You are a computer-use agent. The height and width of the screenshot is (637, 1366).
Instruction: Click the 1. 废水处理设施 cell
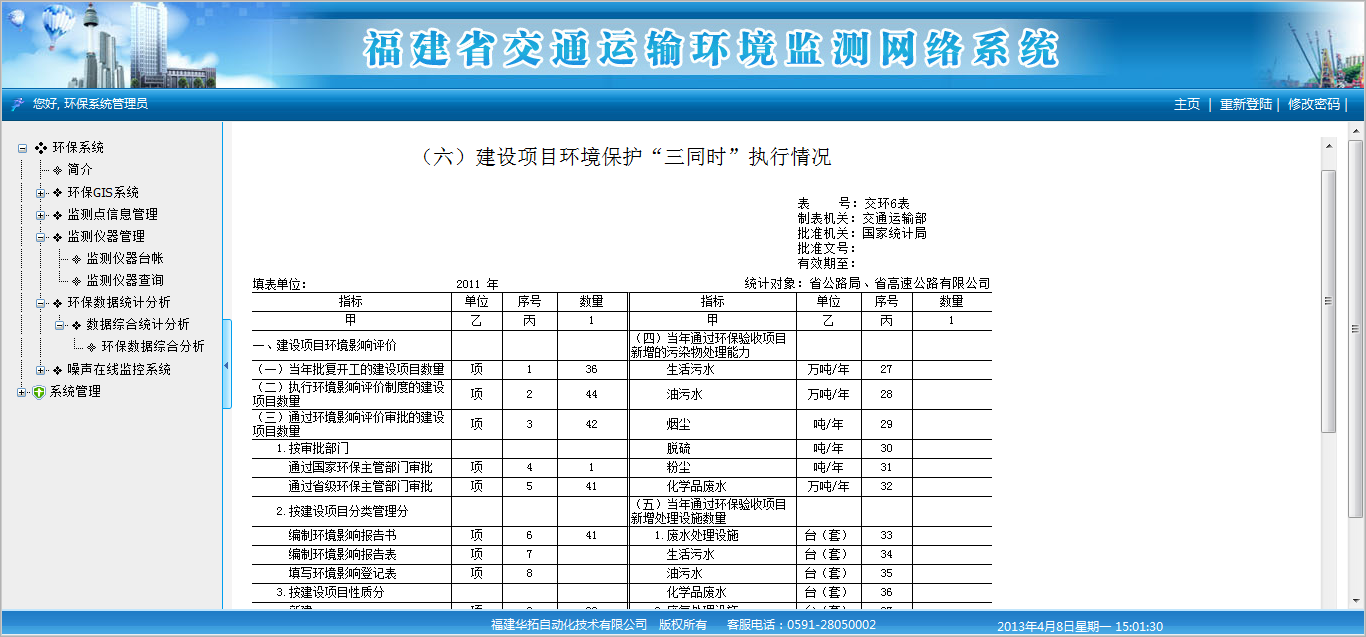712,535
